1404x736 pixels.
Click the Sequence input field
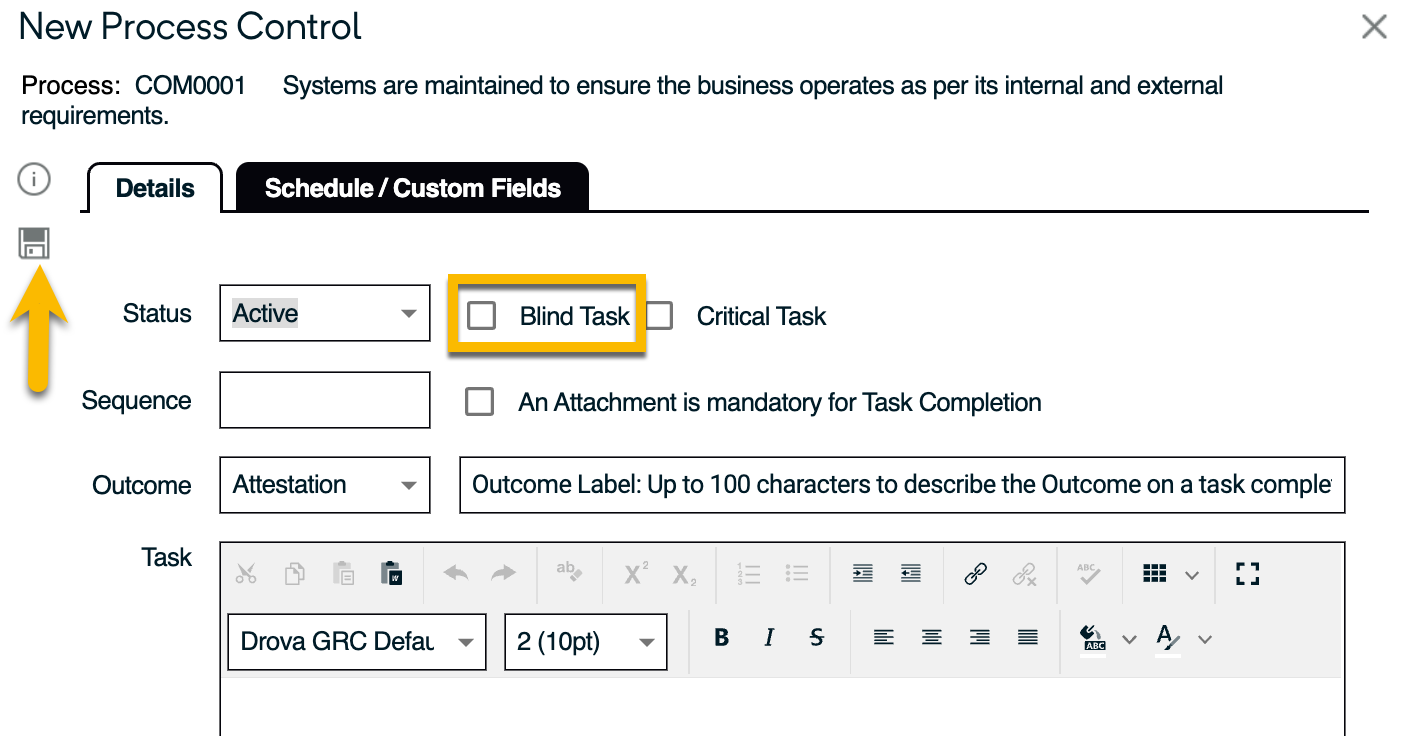click(x=324, y=400)
